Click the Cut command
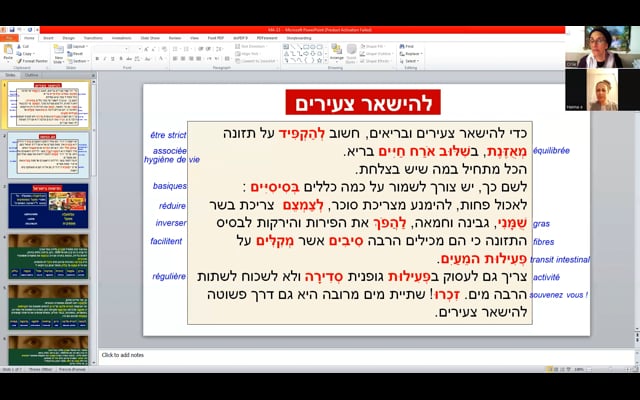Screen dimensions: 640x400 tap(23, 47)
